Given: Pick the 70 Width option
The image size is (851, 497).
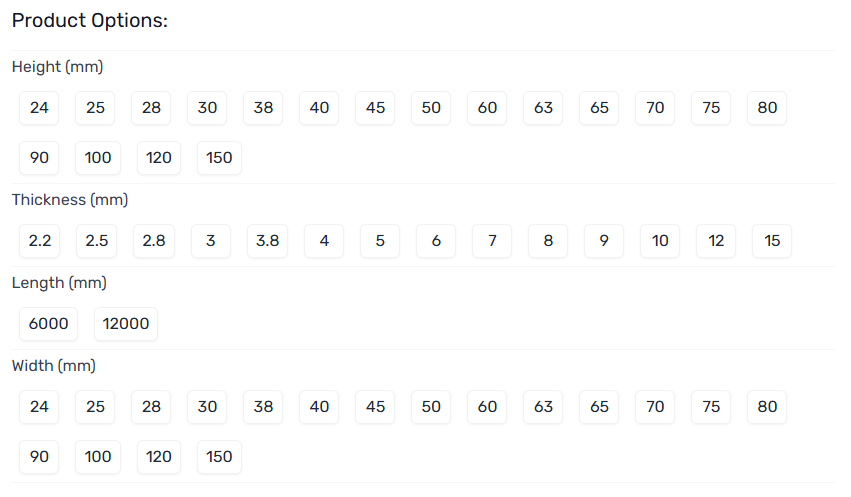Looking at the screenshot, I should [x=655, y=407].
